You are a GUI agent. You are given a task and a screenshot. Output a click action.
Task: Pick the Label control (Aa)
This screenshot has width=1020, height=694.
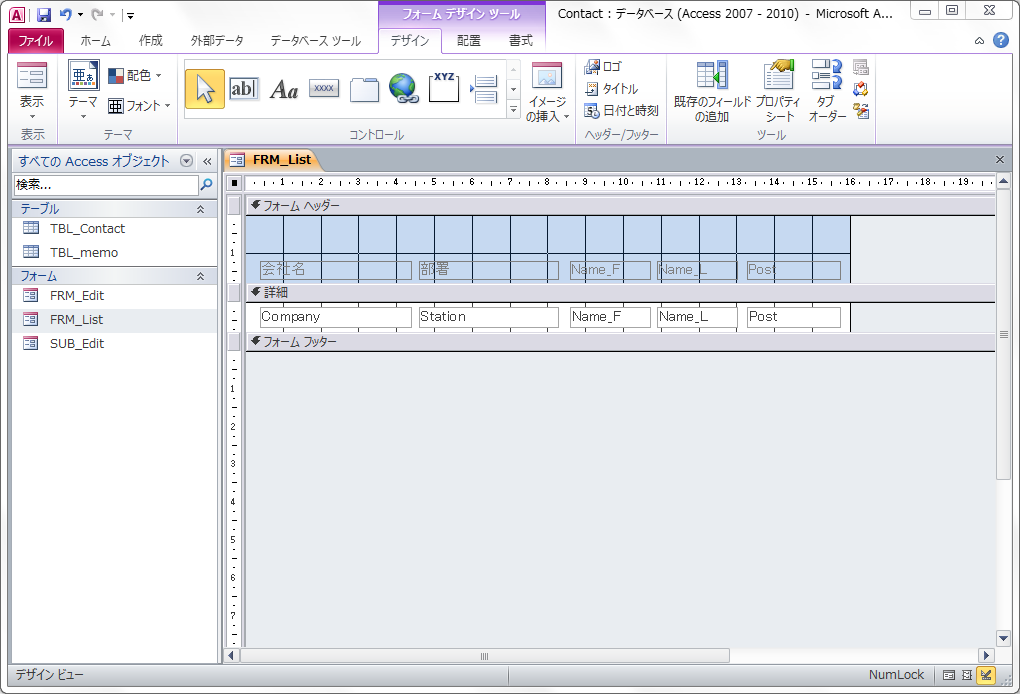pyautogui.click(x=284, y=89)
